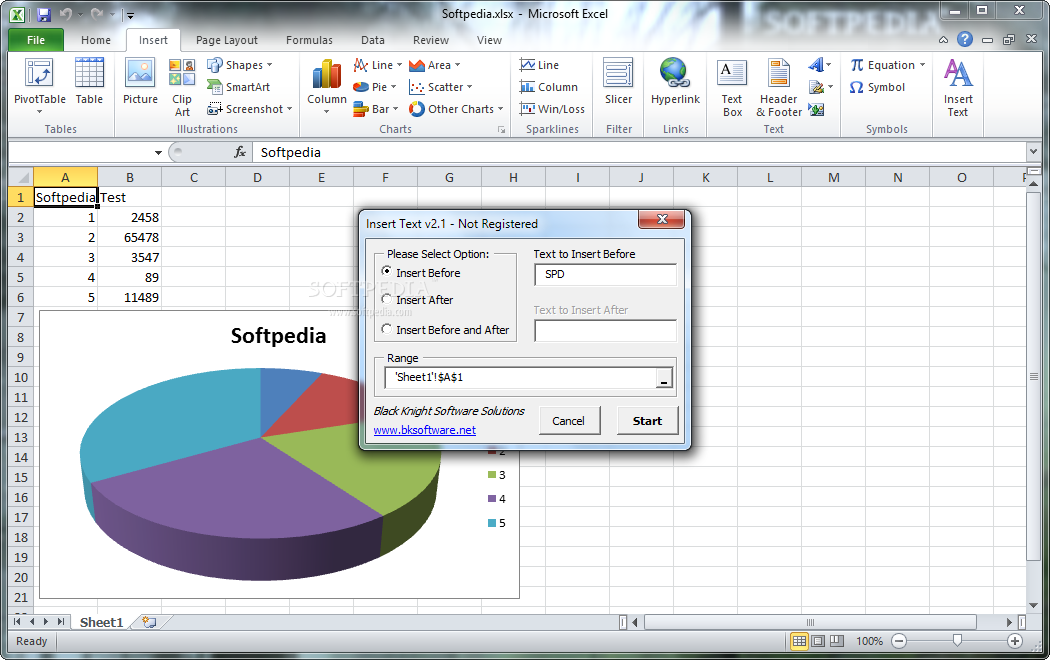Viewport: 1050px width, 660px height.
Task: Open the Shapes dropdown
Action: [240, 65]
